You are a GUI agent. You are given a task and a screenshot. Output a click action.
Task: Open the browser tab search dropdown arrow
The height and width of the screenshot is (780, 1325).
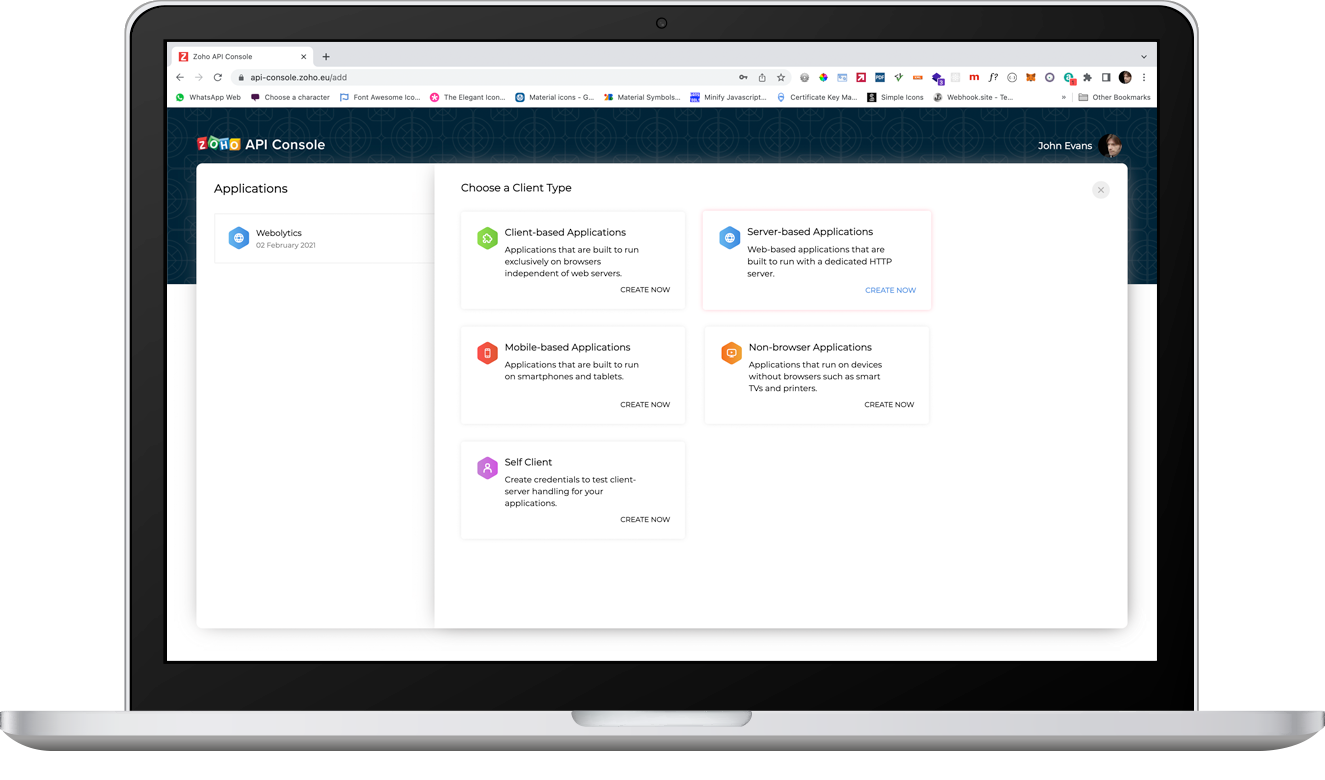1143,56
